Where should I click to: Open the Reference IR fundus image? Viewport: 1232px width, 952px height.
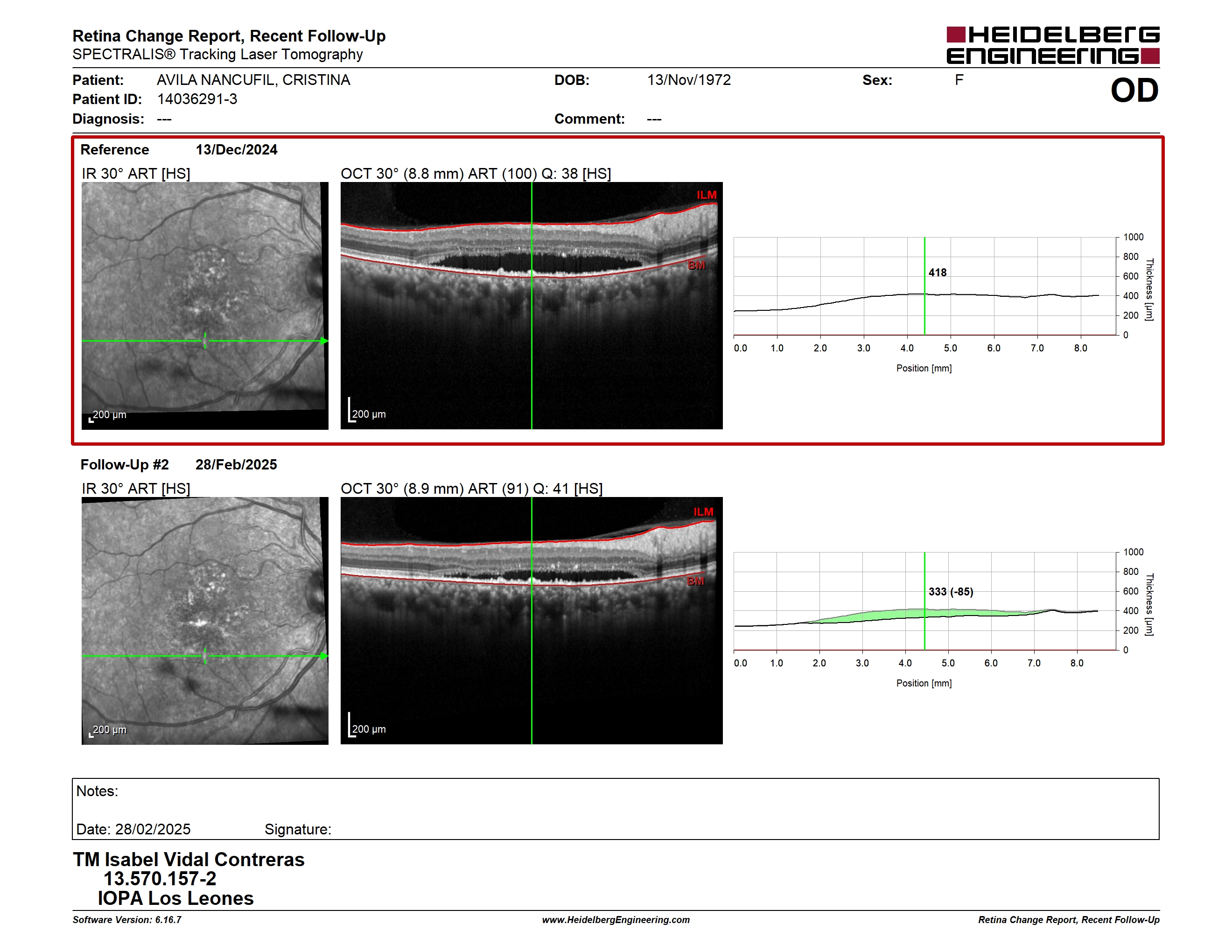click(205, 306)
